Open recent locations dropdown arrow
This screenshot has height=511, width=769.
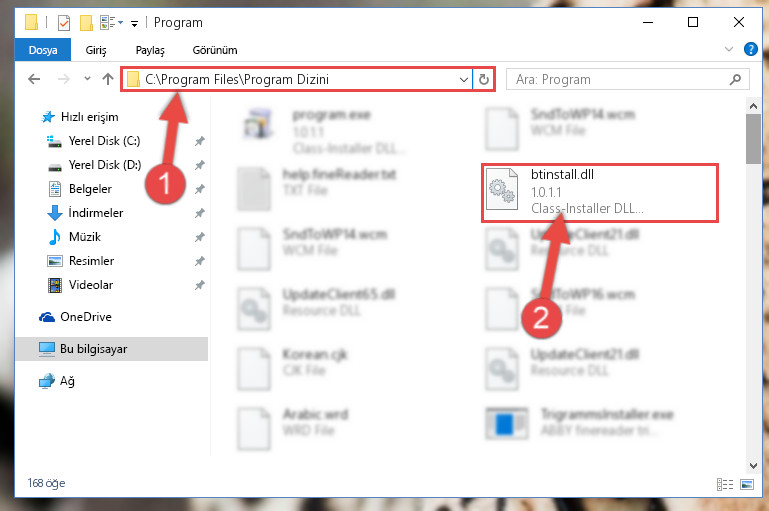coord(87,78)
